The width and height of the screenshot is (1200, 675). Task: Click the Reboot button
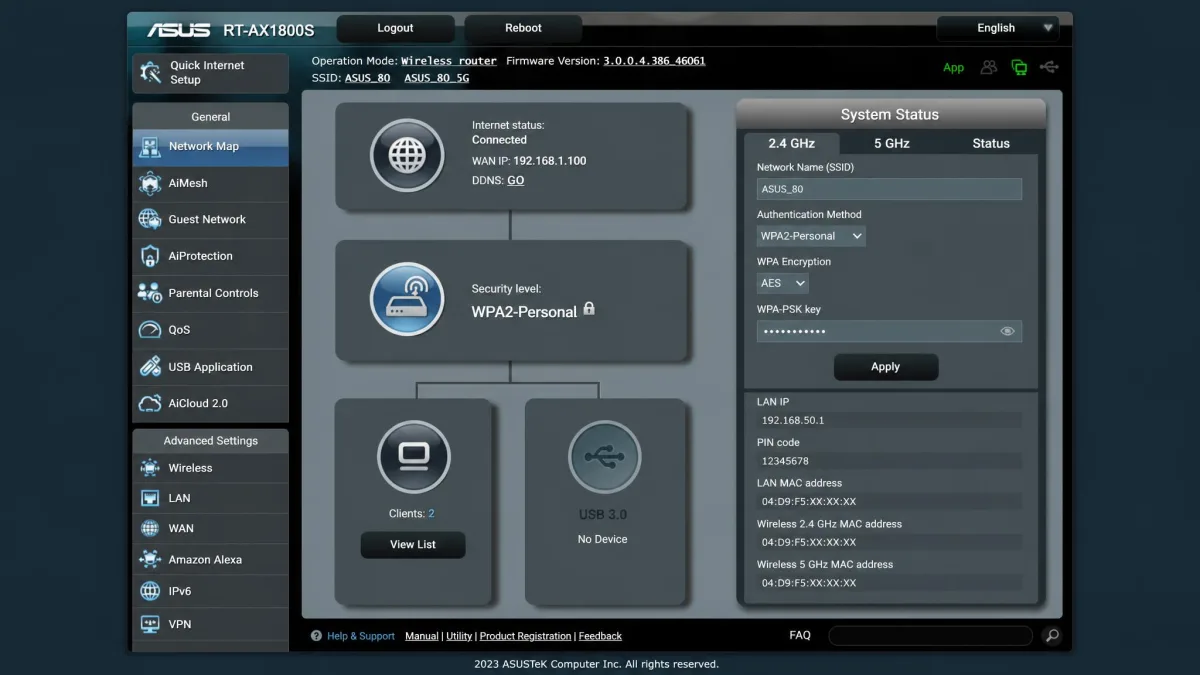[523, 28]
